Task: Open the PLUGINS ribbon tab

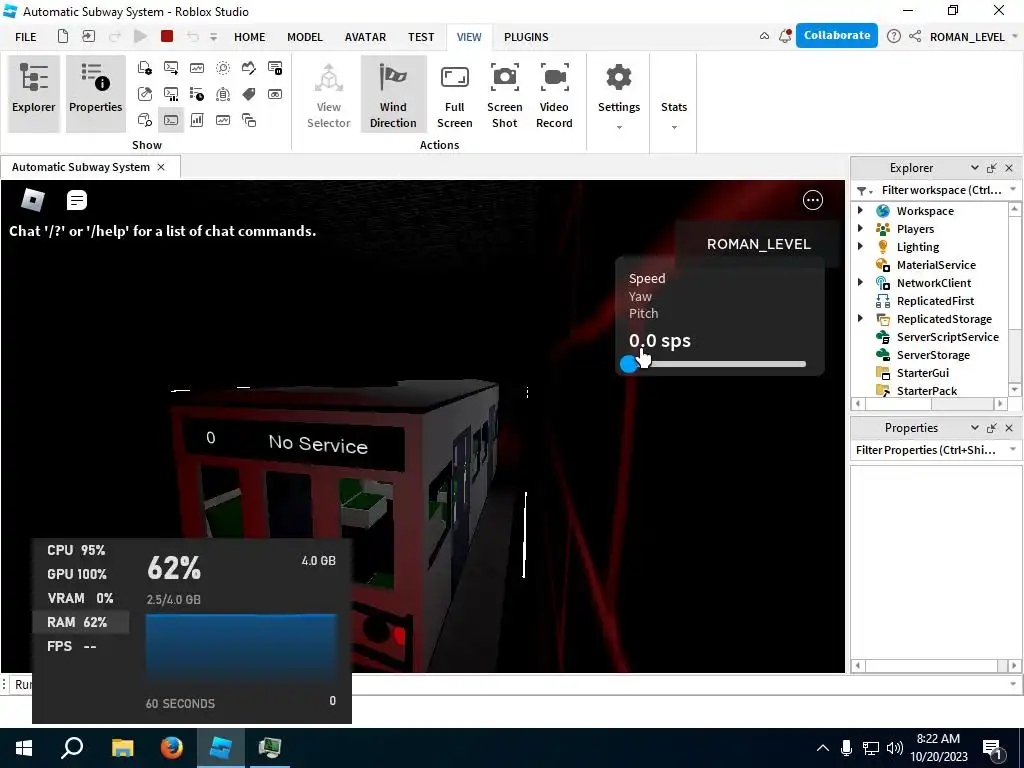Action: (526, 37)
